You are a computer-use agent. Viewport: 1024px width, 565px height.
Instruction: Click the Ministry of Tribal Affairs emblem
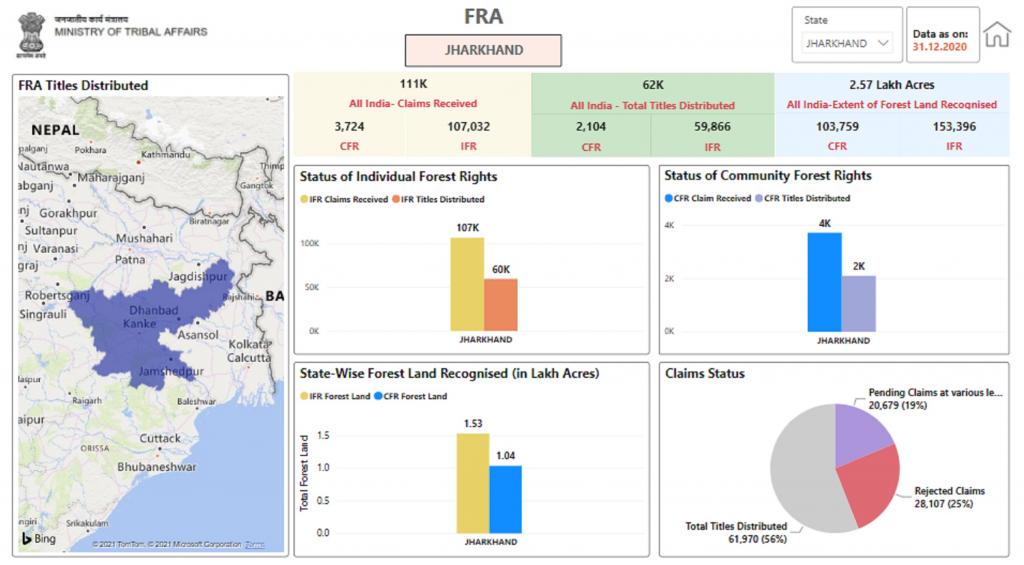tap(31, 31)
